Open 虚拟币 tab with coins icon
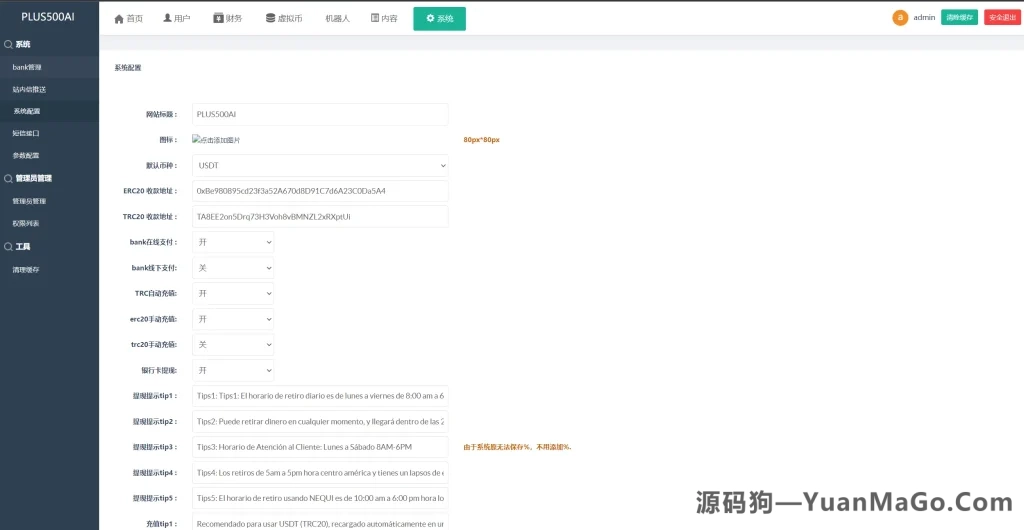The height and width of the screenshot is (530, 1024). click(284, 19)
